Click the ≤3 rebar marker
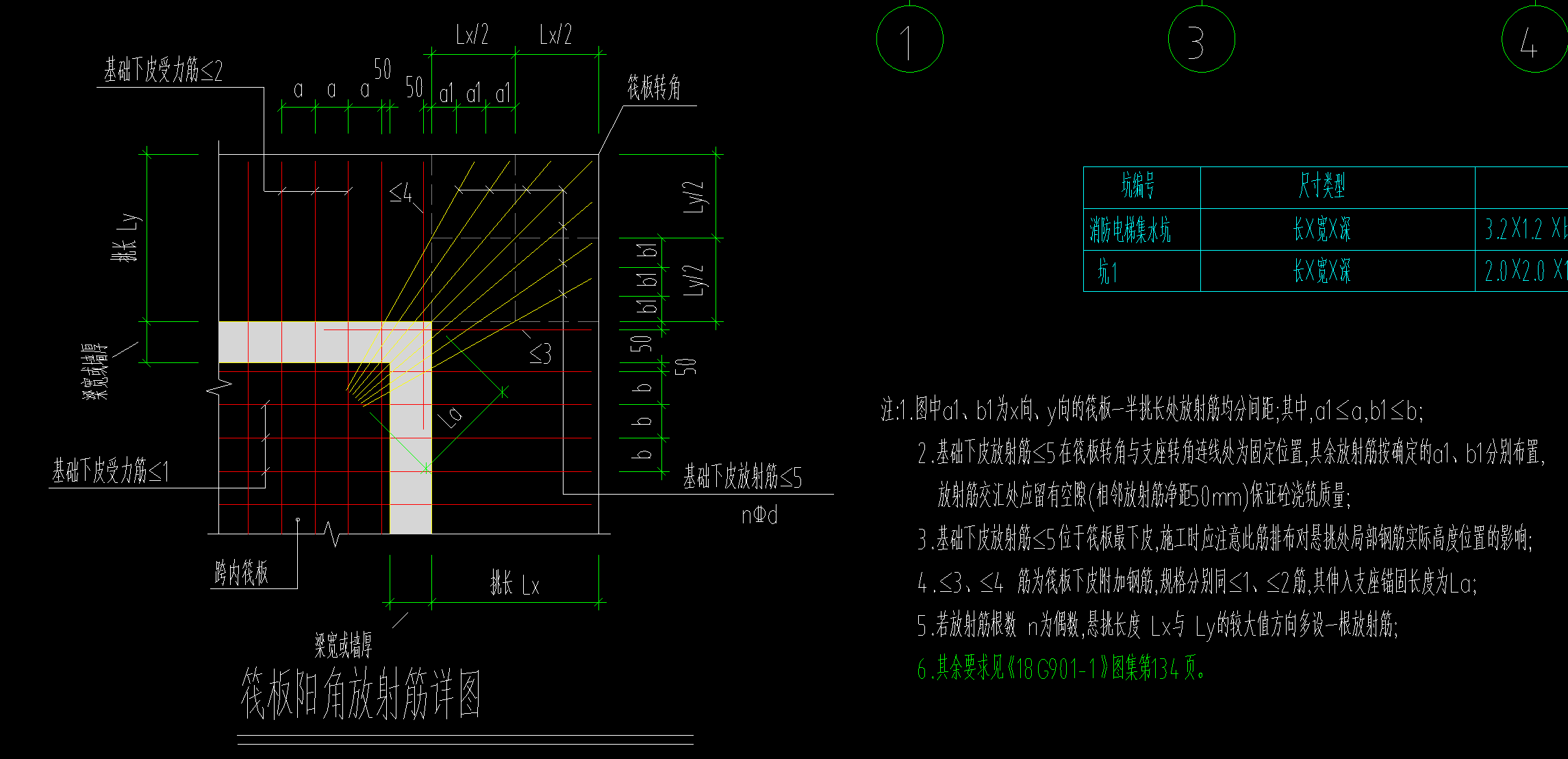The width and height of the screenshot is (1568, 759). (540, 353)
